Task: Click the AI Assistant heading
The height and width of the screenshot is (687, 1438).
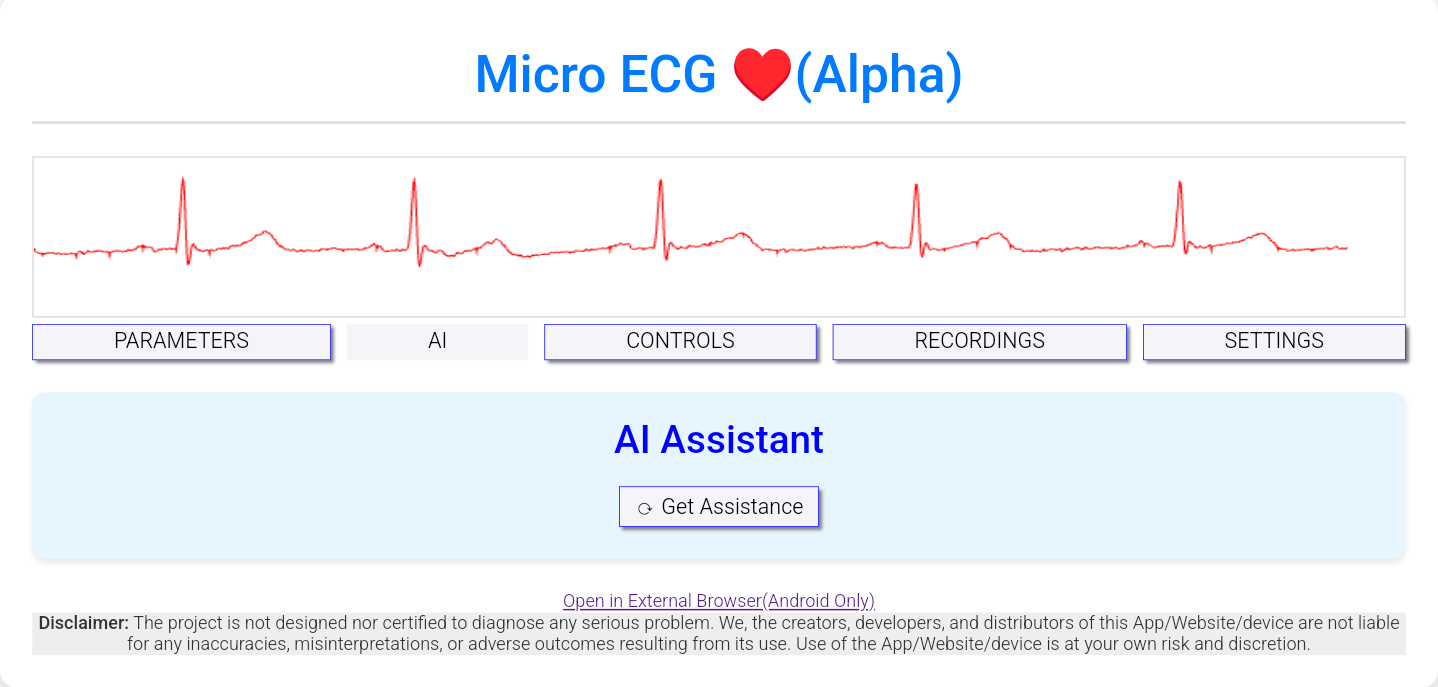Action: coord(719,440)
